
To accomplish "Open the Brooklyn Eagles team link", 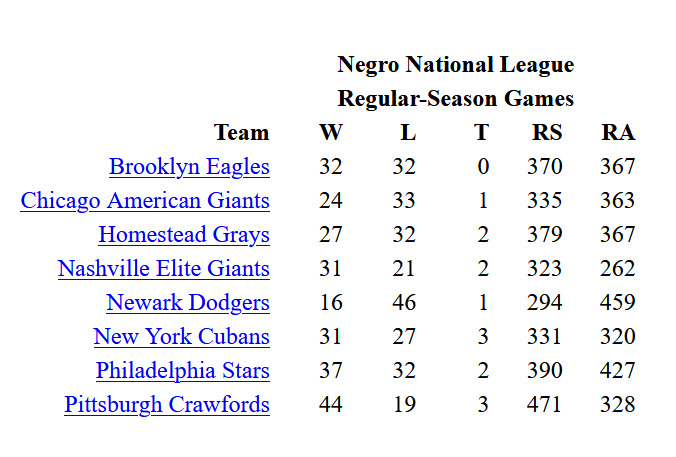I will (189, 166).
